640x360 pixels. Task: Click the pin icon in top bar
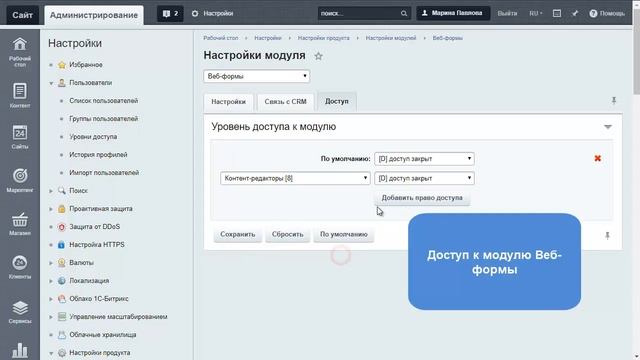(x=575, y=13)
